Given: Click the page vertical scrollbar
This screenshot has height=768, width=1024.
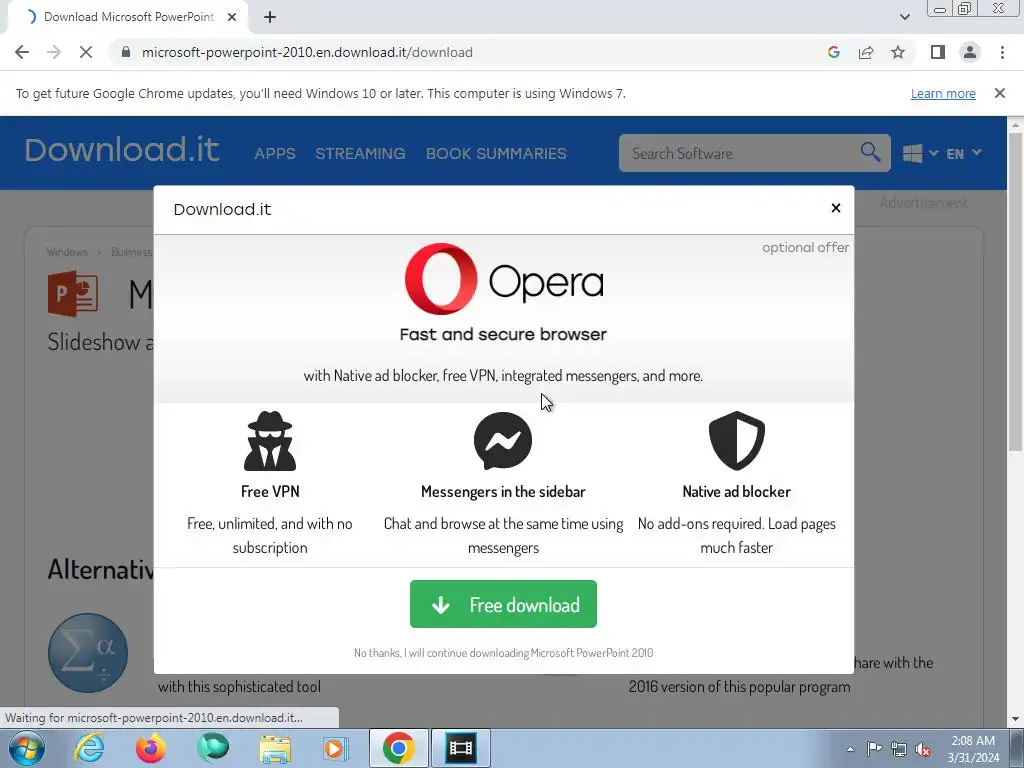Looking at the screenshot, I should (x=1015, y=291).
